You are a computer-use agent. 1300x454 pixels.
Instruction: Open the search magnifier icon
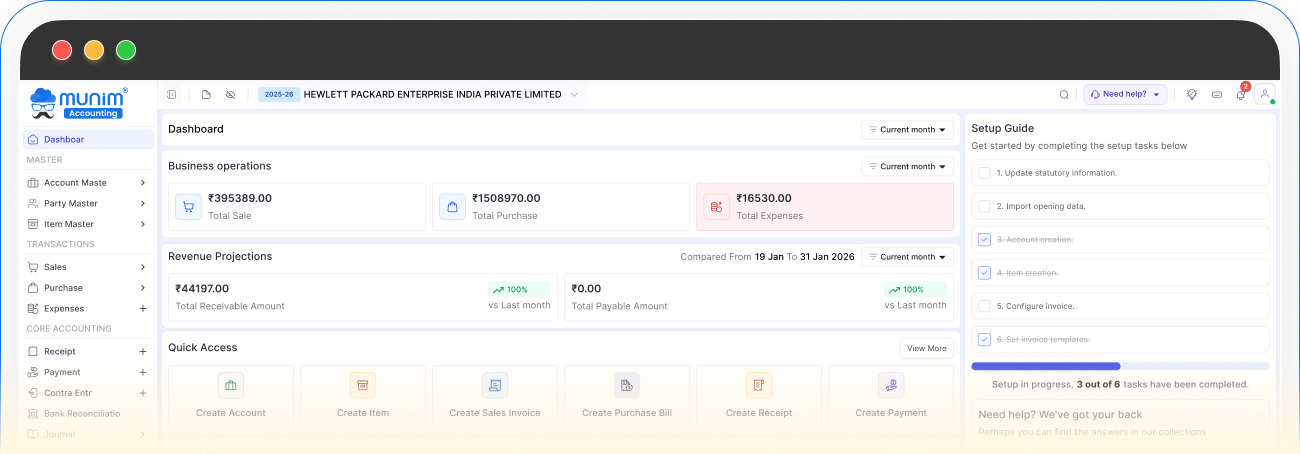(x=1064, y=95)
